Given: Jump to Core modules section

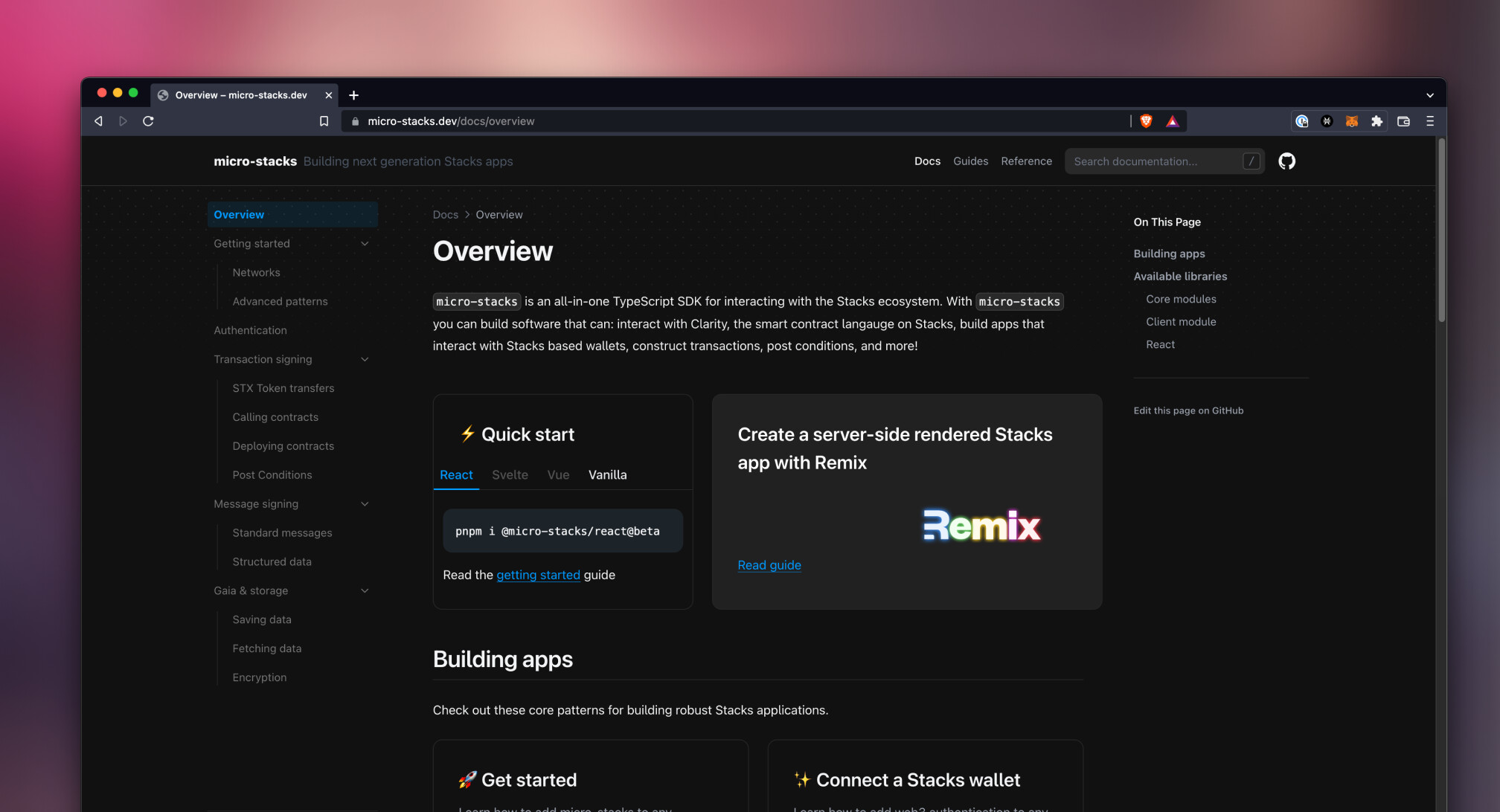Looking at the screenshot, I should point(1181,299).
